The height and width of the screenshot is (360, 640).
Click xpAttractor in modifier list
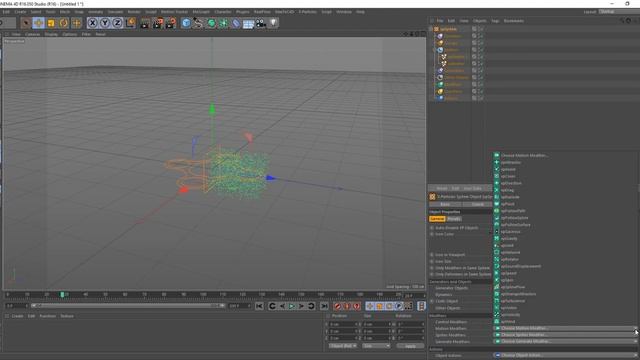click(x=511, y=162)
